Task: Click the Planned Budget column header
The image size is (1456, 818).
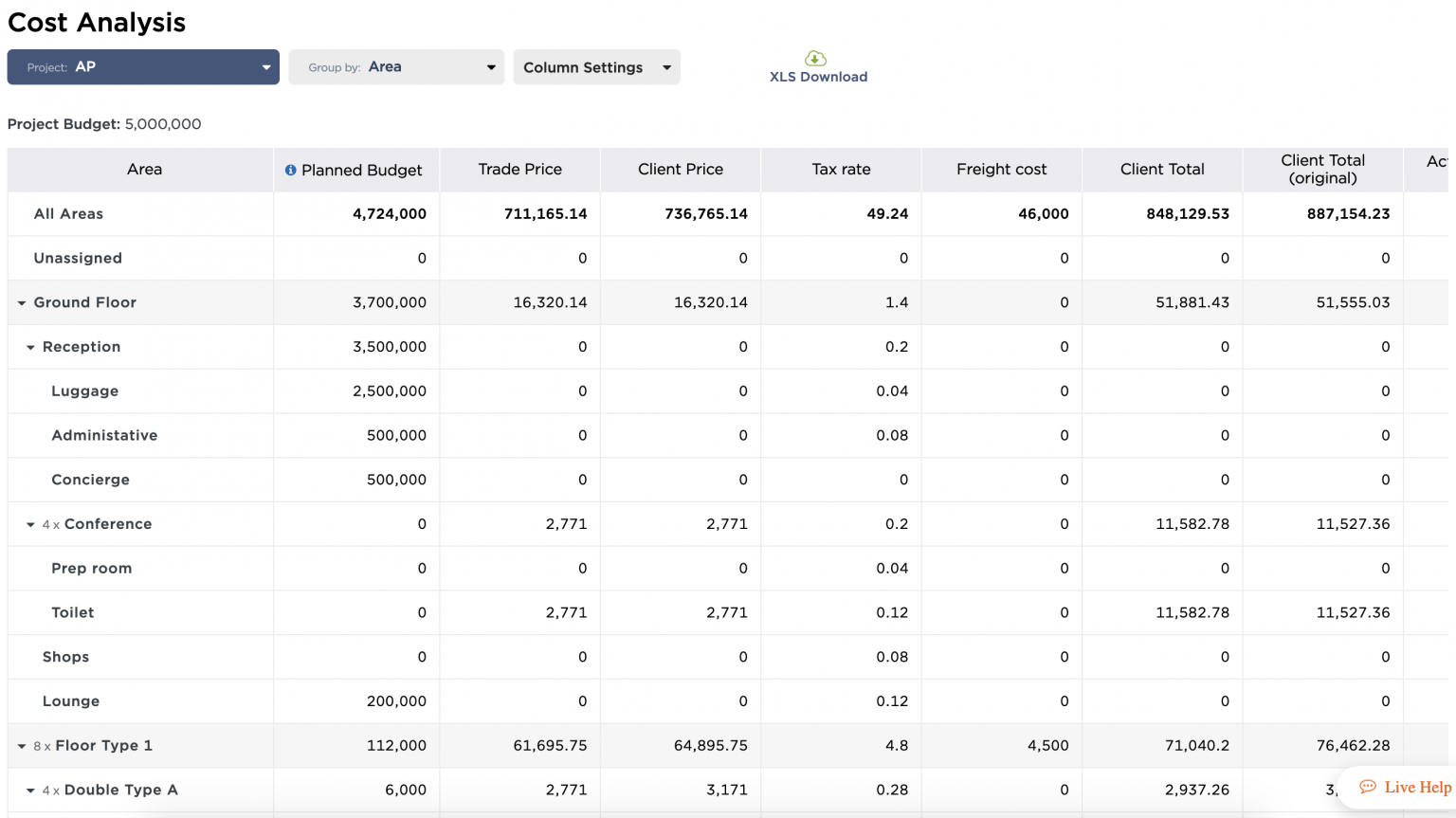Action: pyautogui.click(x=362, y=170)
